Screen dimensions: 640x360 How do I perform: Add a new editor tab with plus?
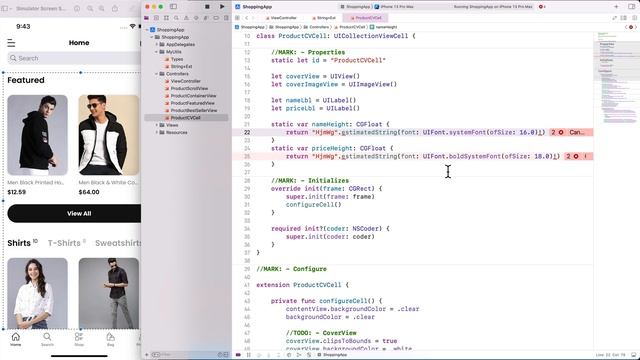(x=616, y=7)
